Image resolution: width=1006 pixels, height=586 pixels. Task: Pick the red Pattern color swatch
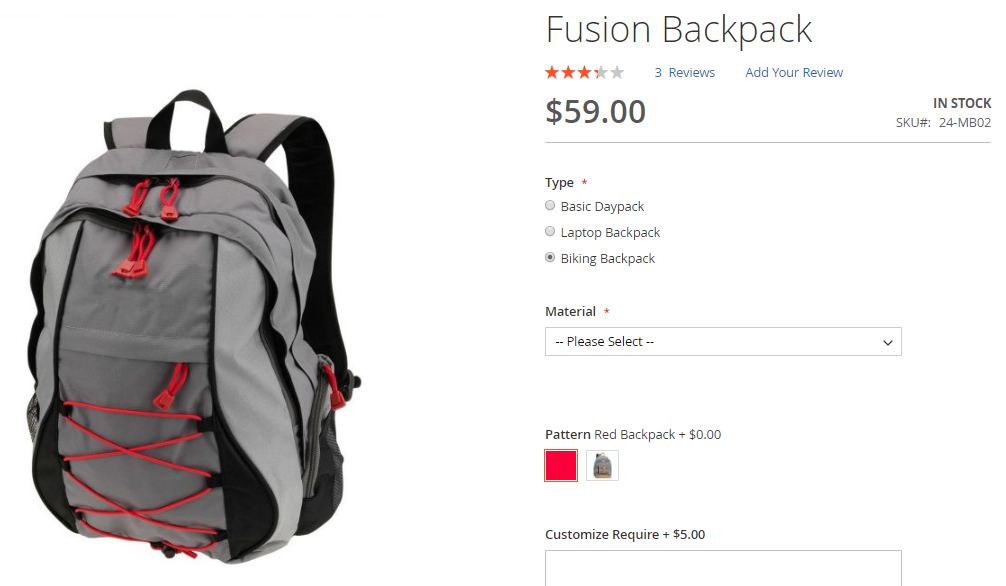point(561,465)
